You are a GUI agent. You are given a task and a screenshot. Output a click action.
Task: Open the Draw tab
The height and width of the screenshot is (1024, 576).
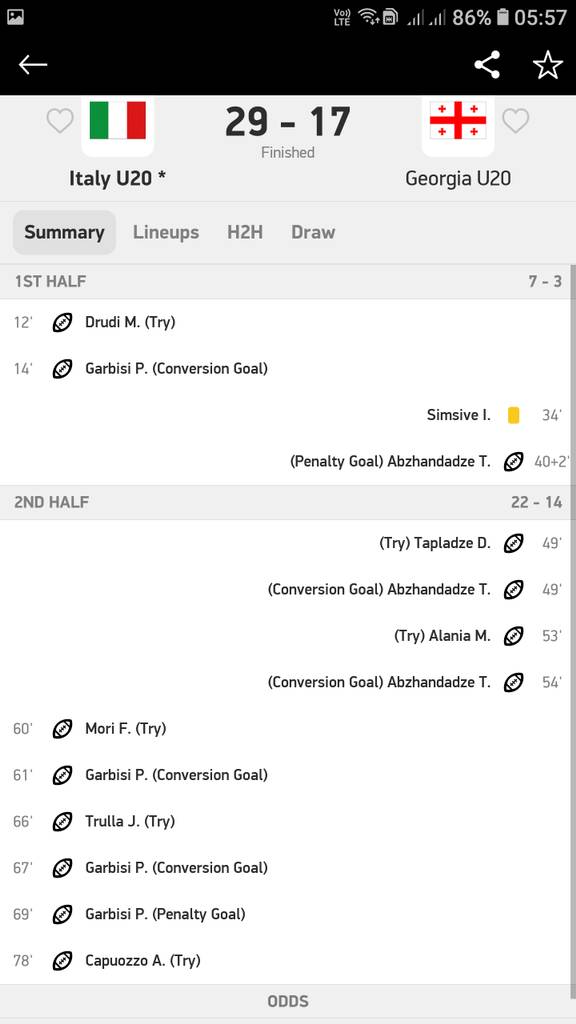(x=313, y=232)
